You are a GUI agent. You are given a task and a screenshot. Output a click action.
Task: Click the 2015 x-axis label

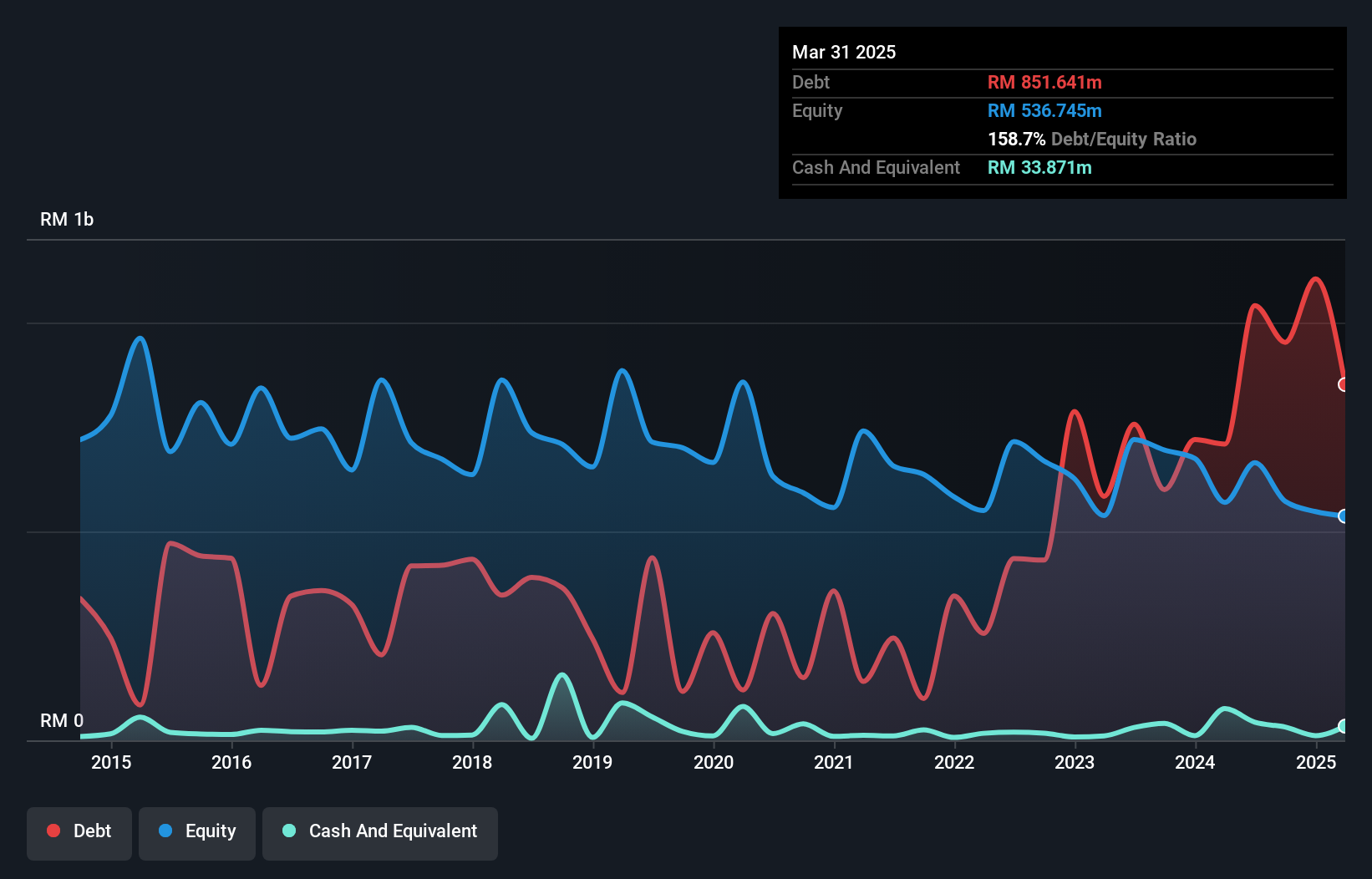click(x=111, y=762)
